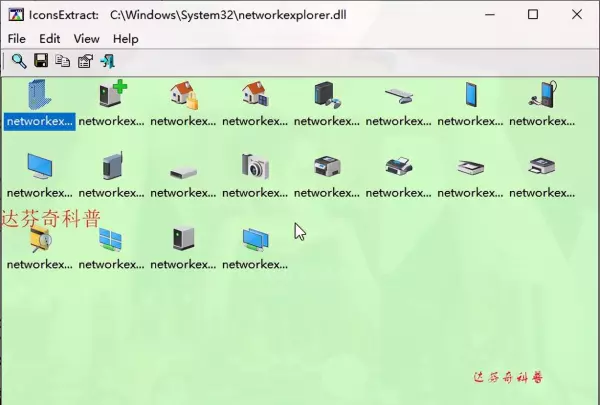Click the Exit door toolbar button

108,61
